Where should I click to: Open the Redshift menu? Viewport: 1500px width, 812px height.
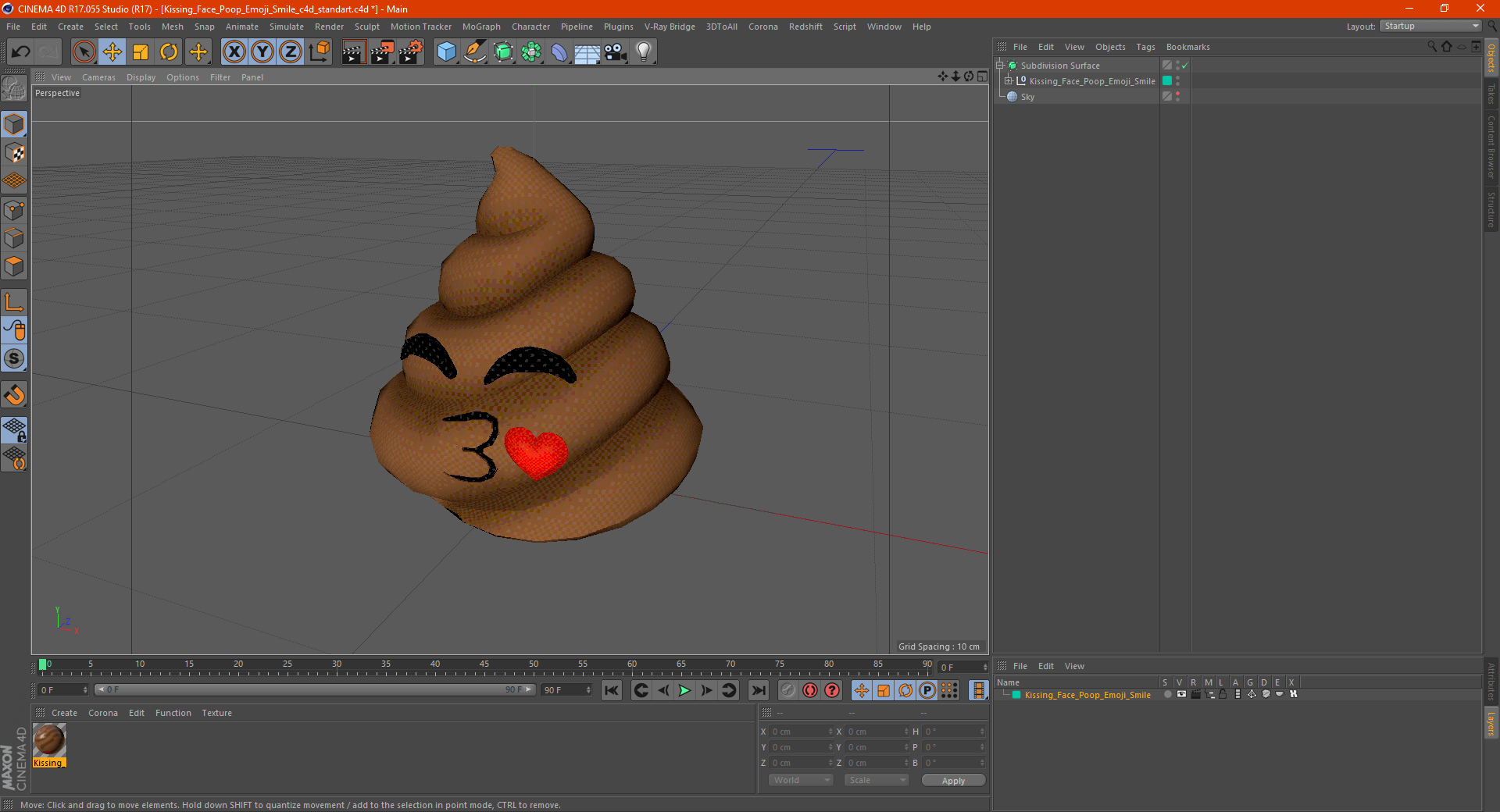click(x=805, y=27)
